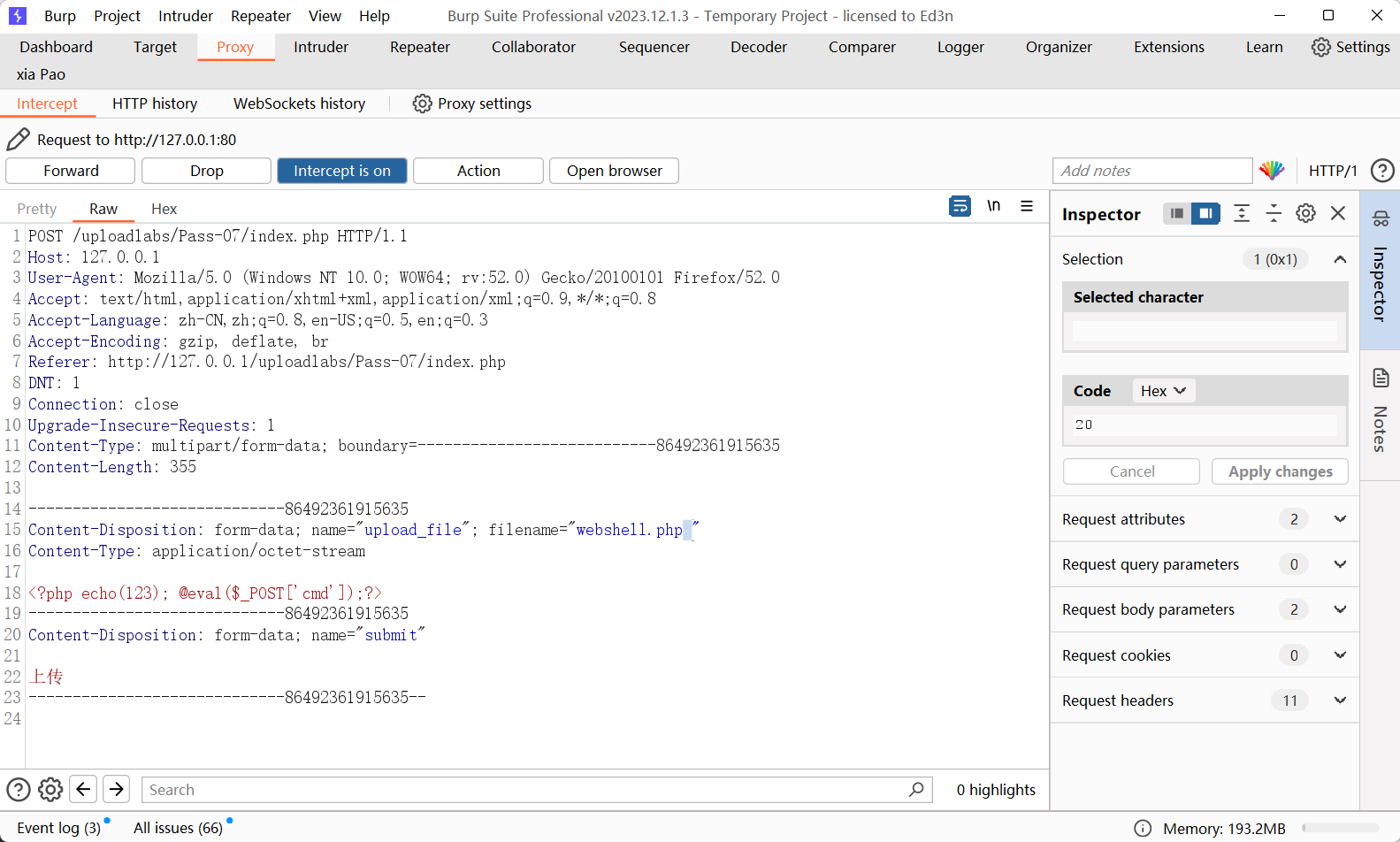
Task: Open the Burp menu
Action: (60, 16)
